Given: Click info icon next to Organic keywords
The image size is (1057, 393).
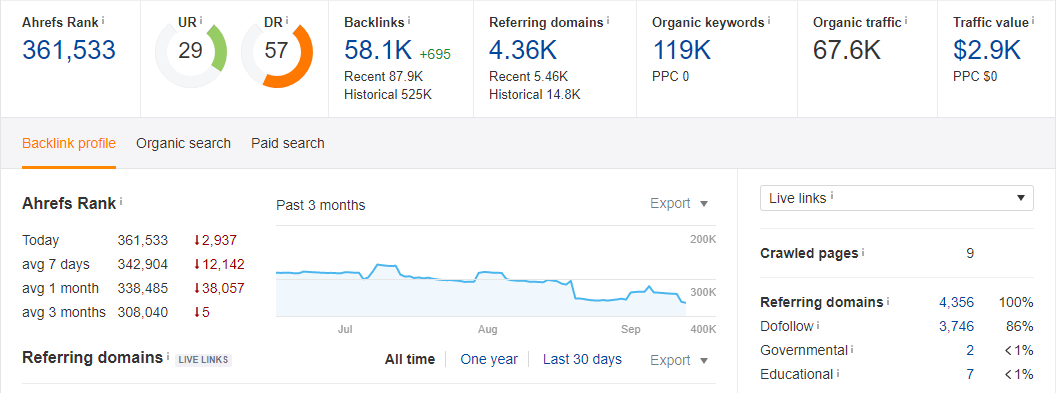Looking at the screenshot, I should [x=769, y=21].
